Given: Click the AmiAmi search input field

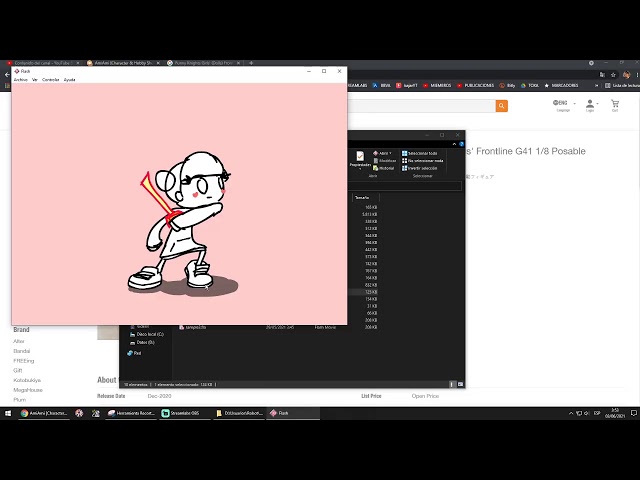Looking at the screenshot, I should click(421, 106).
